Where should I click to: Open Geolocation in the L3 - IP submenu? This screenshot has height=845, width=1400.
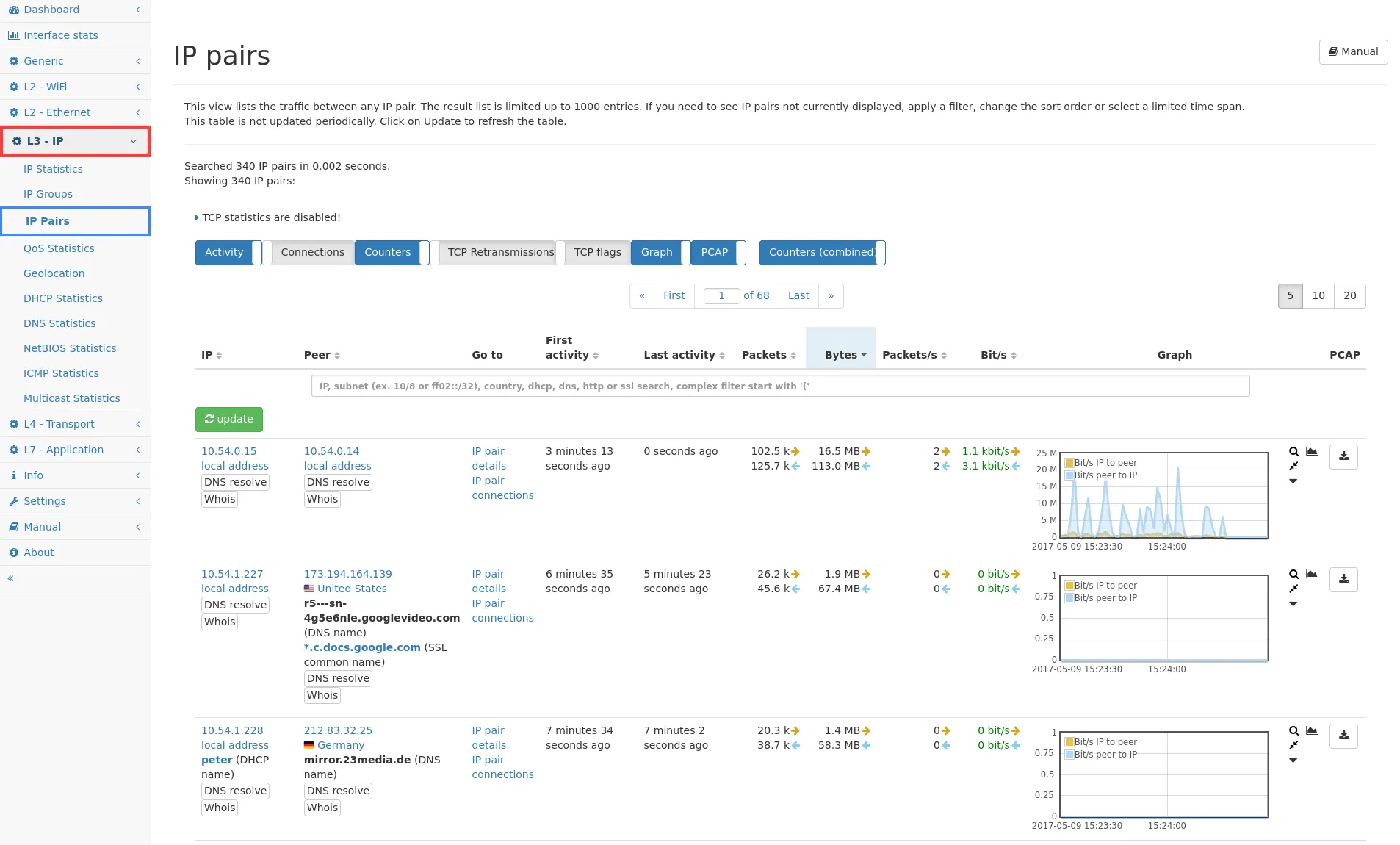54,273
